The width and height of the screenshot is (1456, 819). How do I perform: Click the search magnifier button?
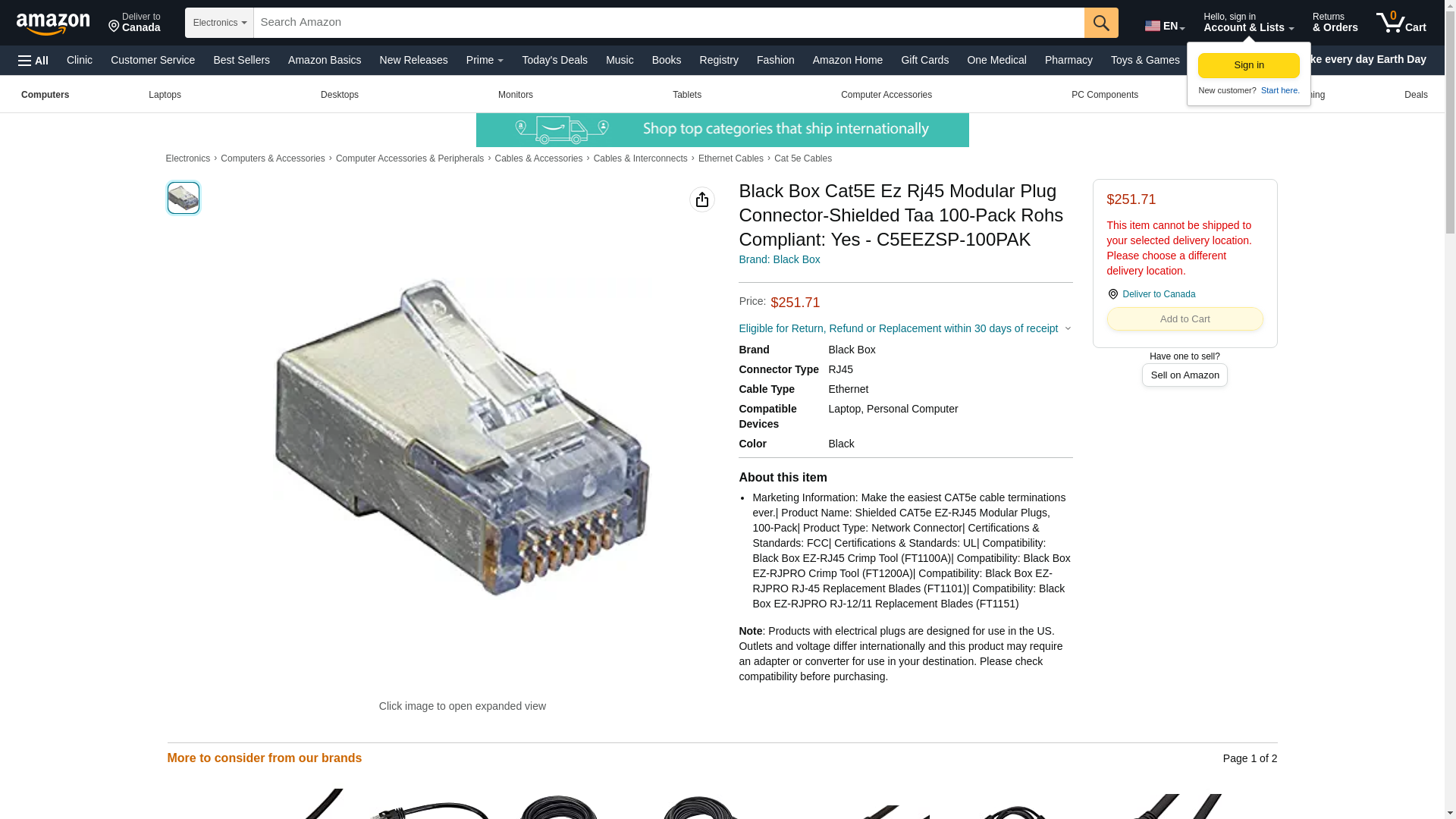click(x=1101, y=23)
